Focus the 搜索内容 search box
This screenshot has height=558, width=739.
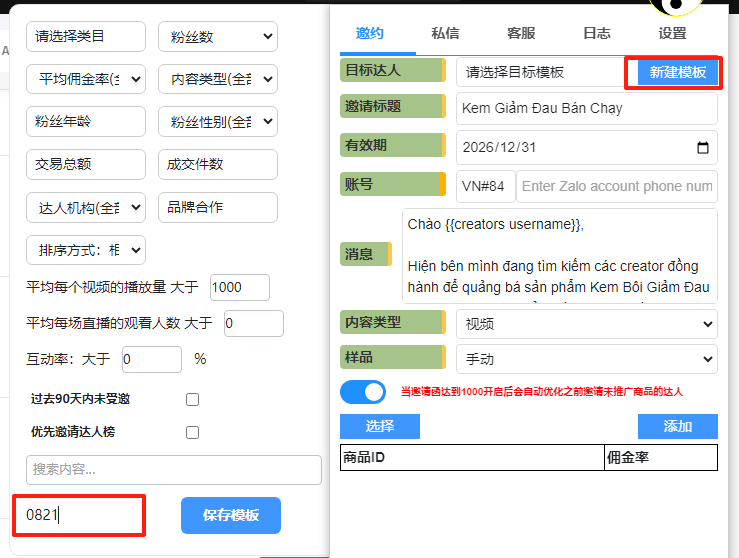[174, 469]
